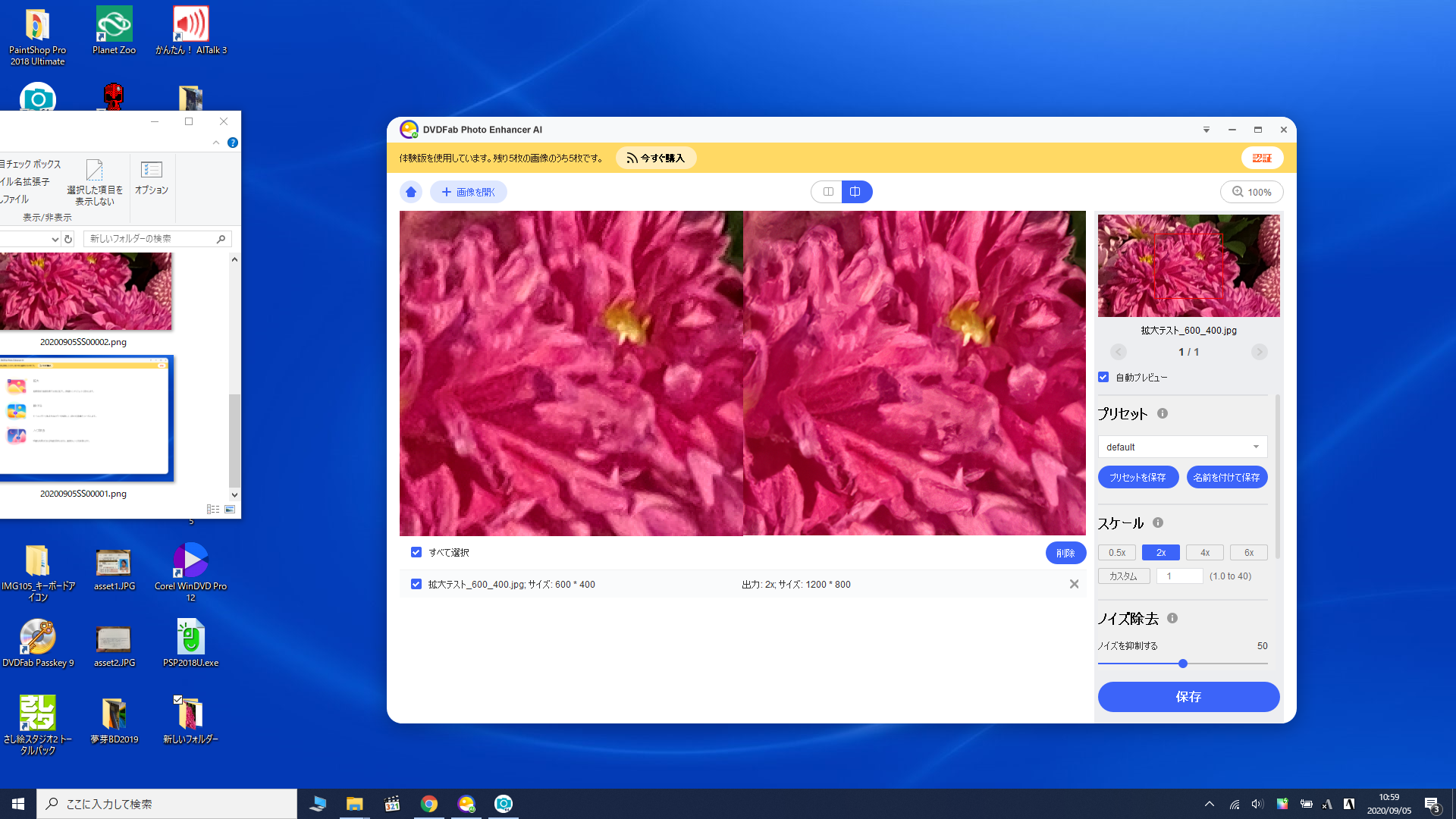Click the custom scale input field

(x=1179, y=576)
